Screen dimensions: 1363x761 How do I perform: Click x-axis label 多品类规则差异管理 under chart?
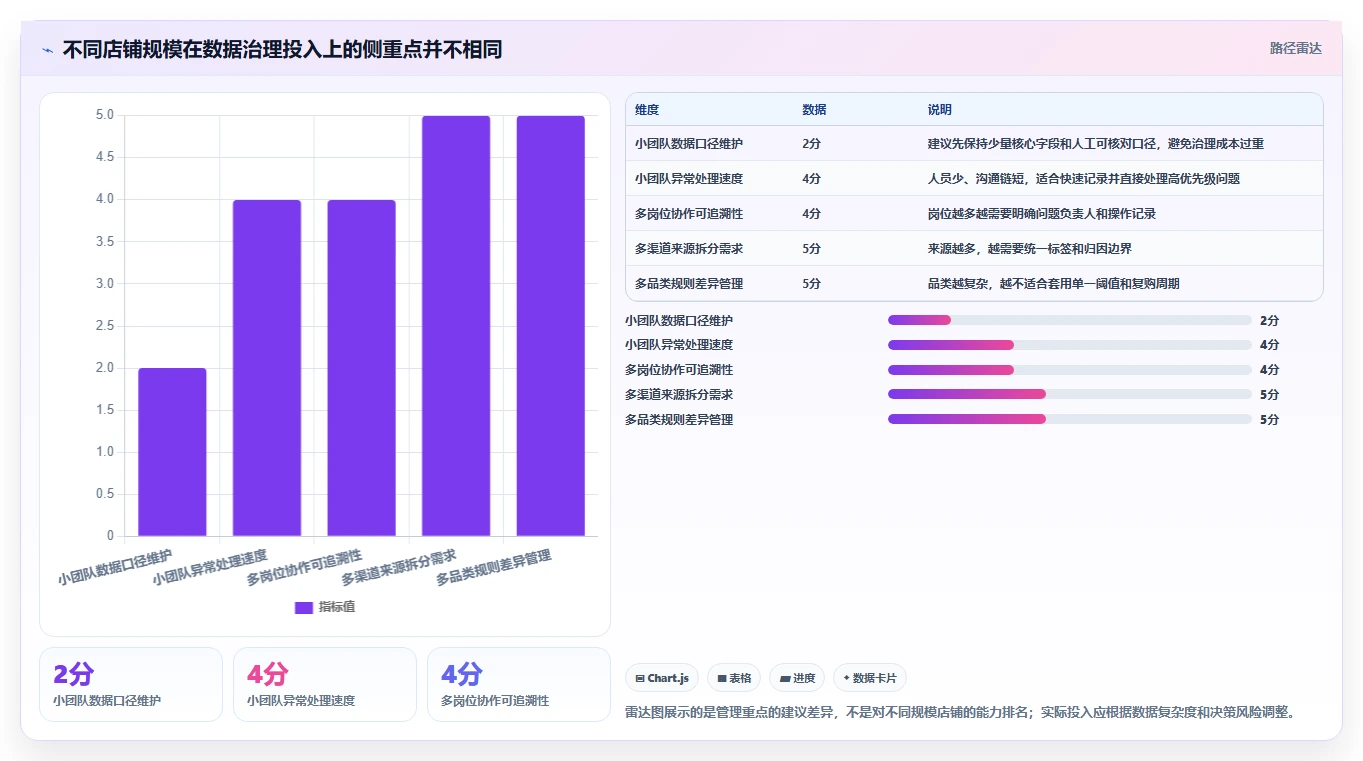click(495, 567)
